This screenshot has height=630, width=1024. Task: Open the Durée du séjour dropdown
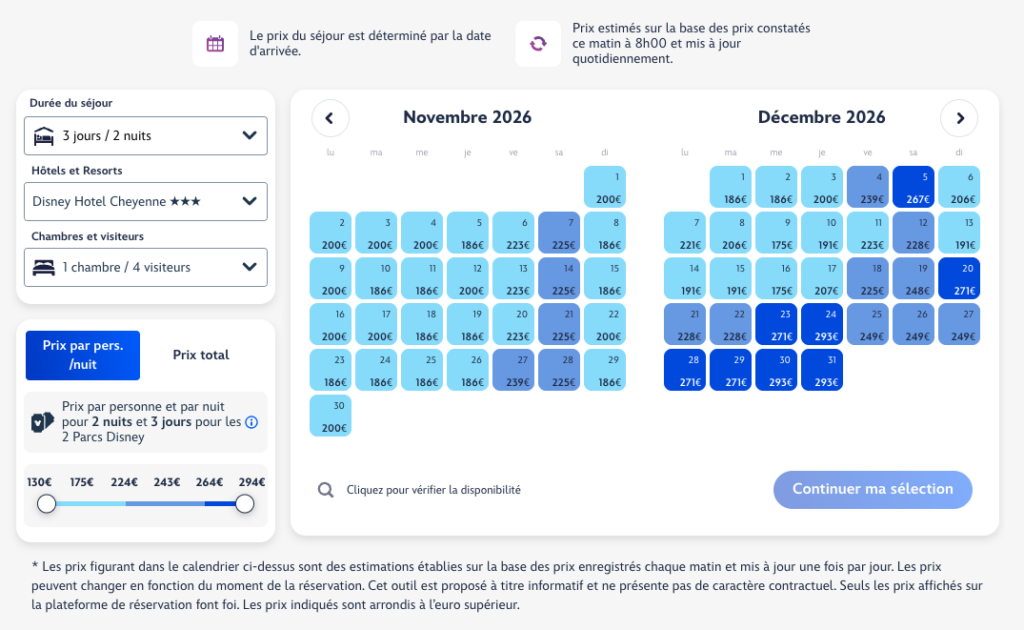point(146,136)
